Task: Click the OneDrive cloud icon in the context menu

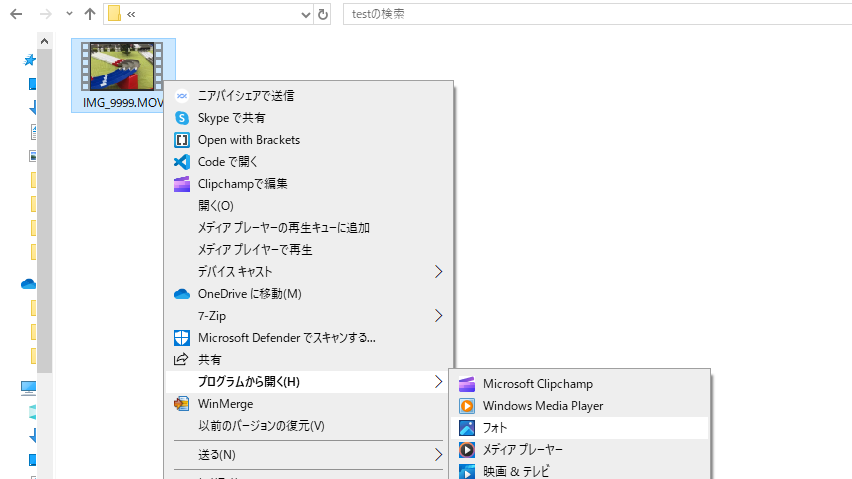Action: pyautogui.click(x=181, y=294)
